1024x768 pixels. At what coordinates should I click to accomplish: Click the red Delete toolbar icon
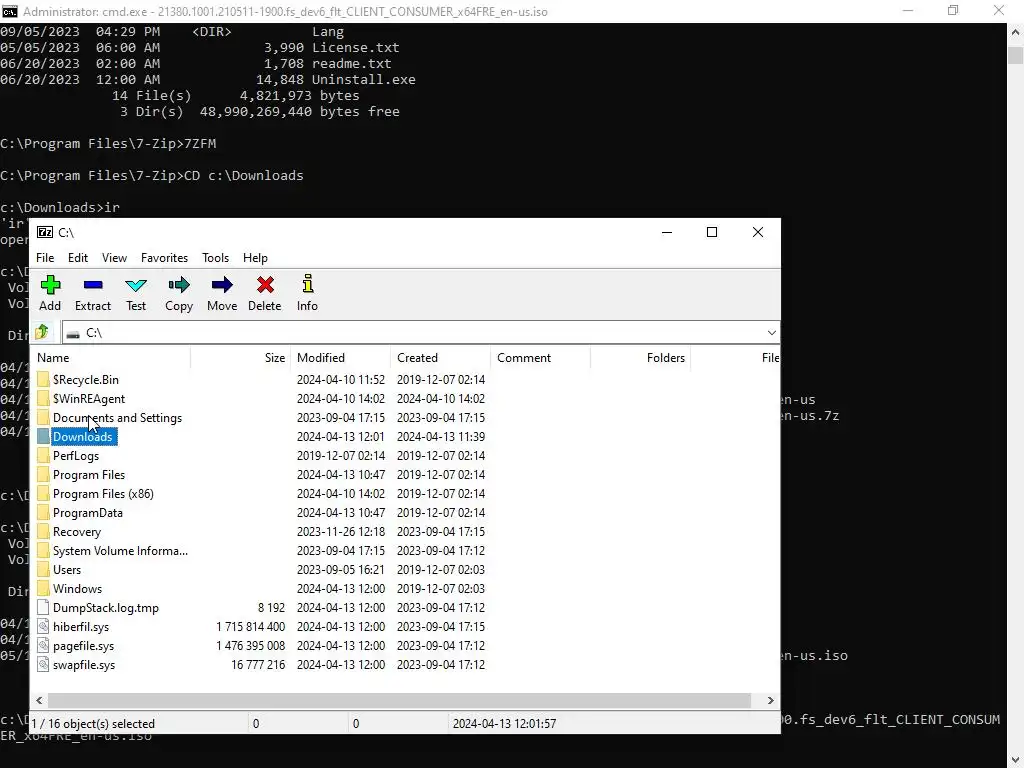[265, 285]
